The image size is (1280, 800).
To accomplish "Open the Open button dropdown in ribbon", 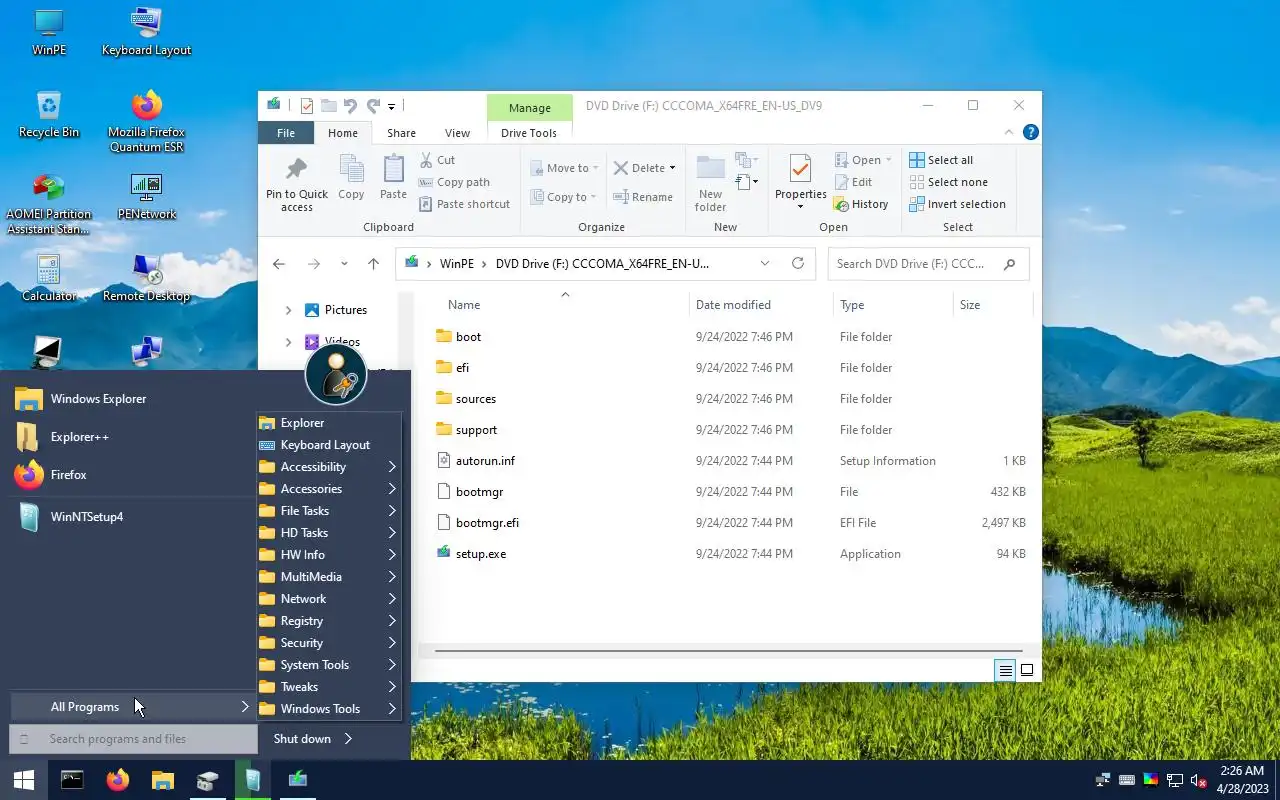I will (888, 160).
